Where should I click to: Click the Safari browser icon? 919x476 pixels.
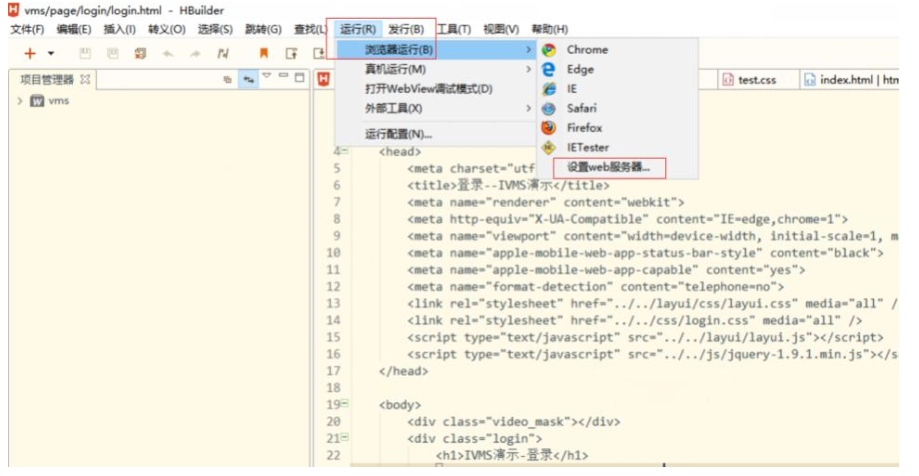[549, 108]
